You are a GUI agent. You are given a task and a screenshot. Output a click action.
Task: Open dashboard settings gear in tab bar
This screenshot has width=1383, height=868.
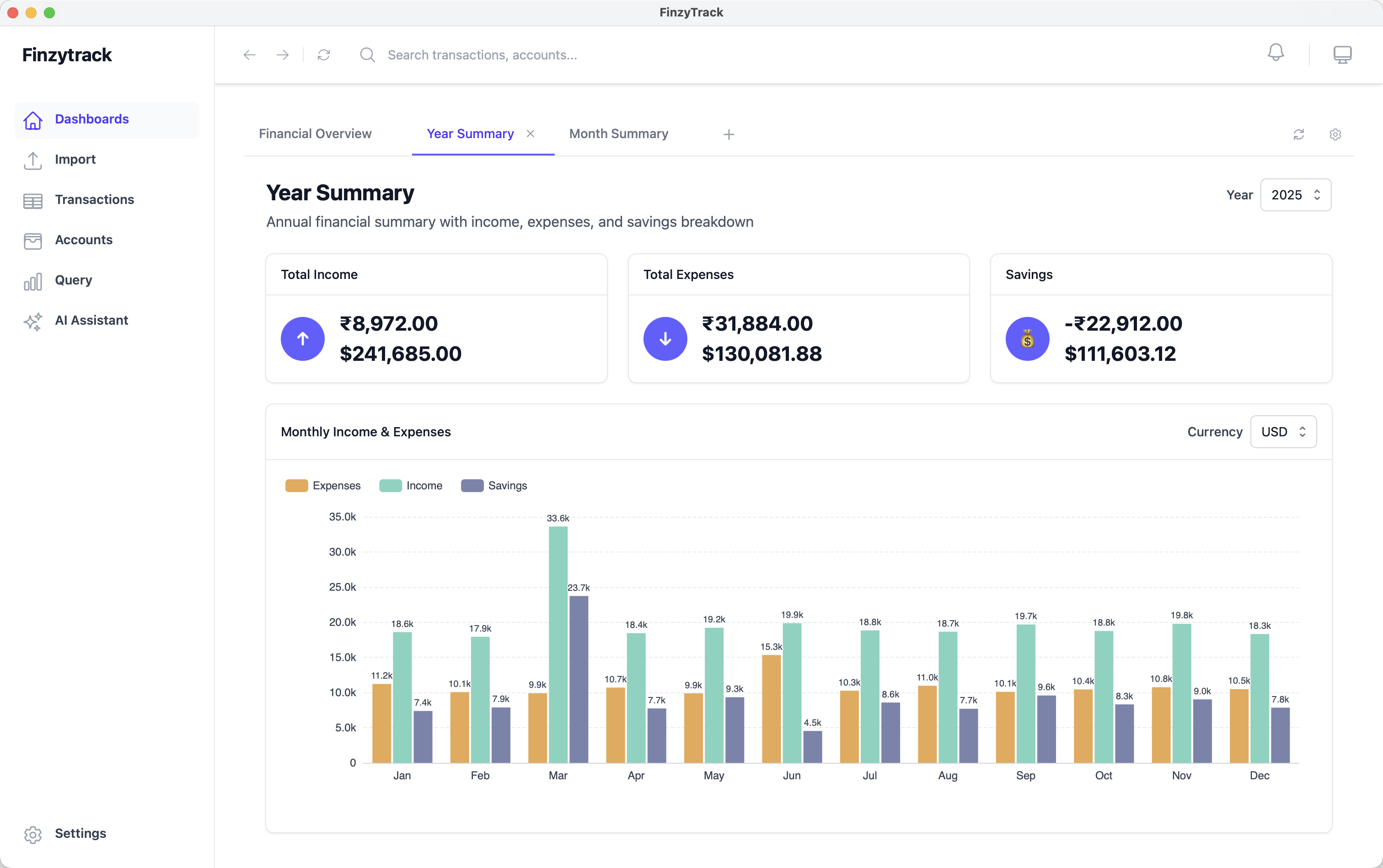1335,134
